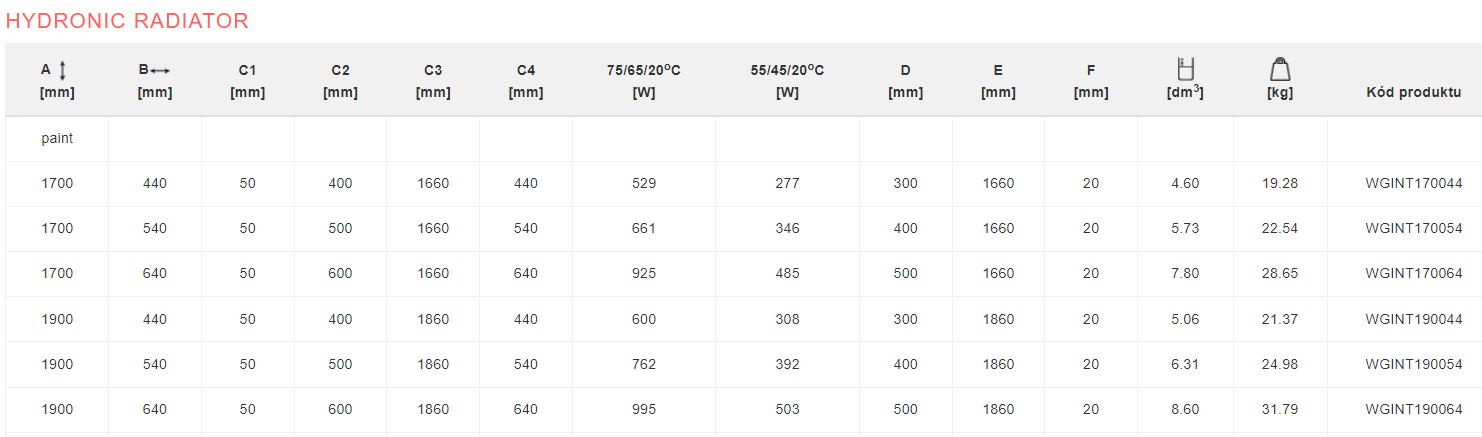Click the vertical height arrow icon beside A
Screen dimensions: 1482x437
point(63,70)
